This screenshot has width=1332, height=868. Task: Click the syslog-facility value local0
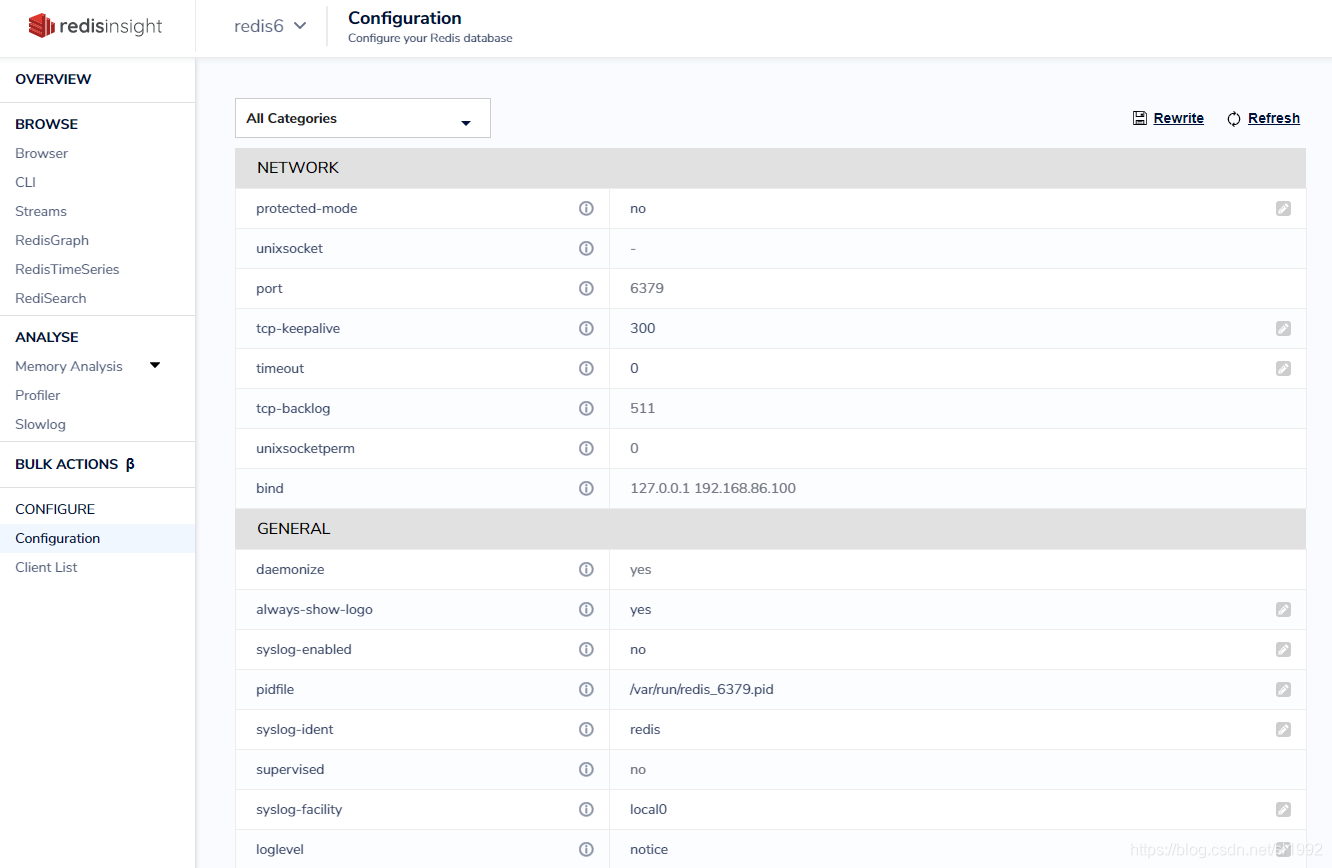pos(648,809)
